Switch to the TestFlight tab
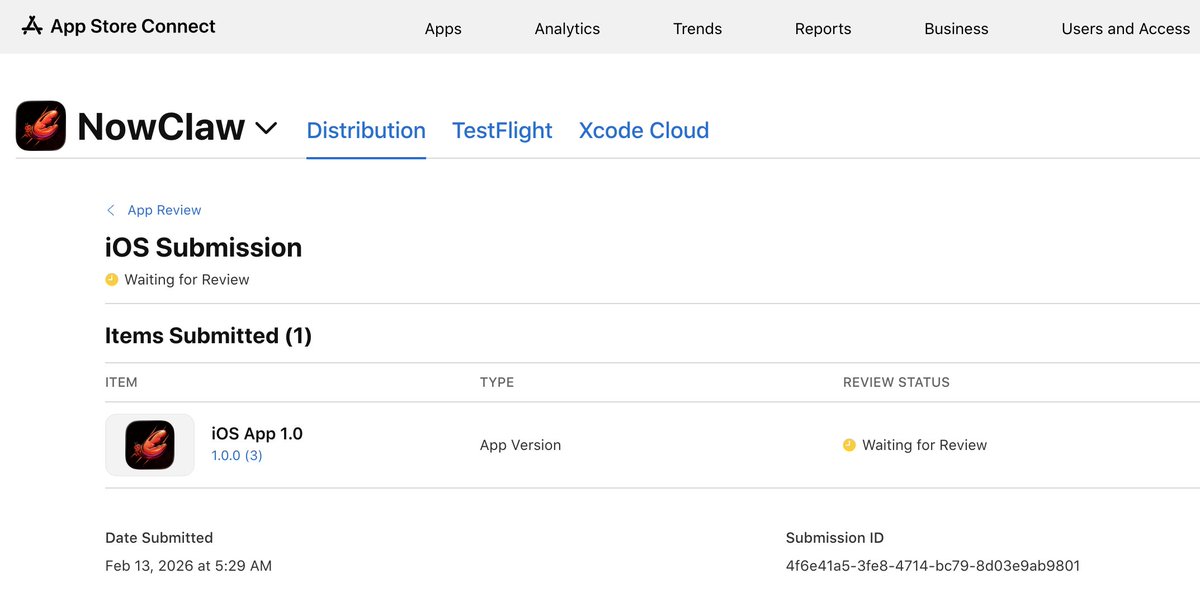Image resolution: width=1200 pixels, height=597 pixels. click(502, 131)
